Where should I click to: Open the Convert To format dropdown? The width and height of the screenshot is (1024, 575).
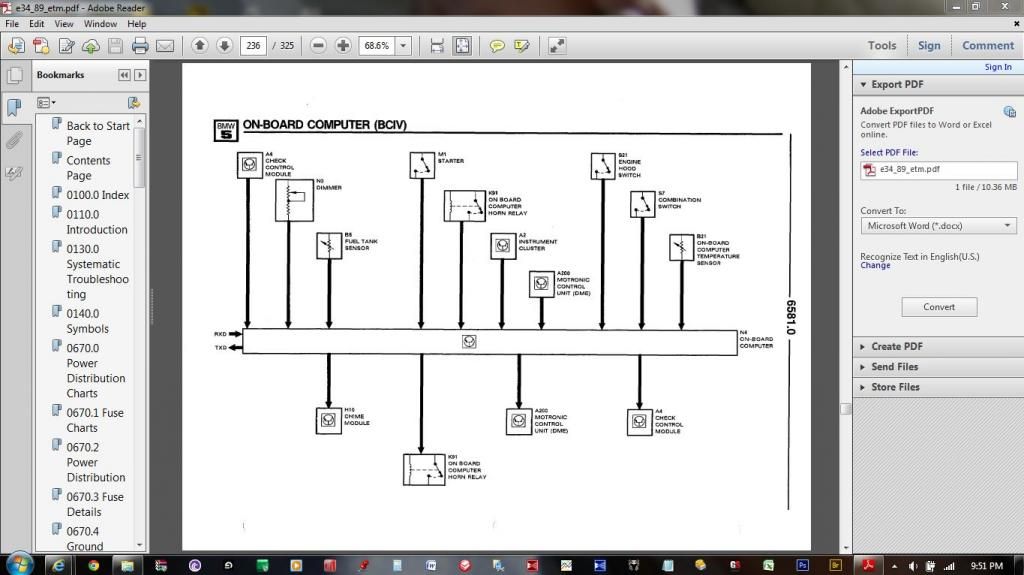[938, 226]
